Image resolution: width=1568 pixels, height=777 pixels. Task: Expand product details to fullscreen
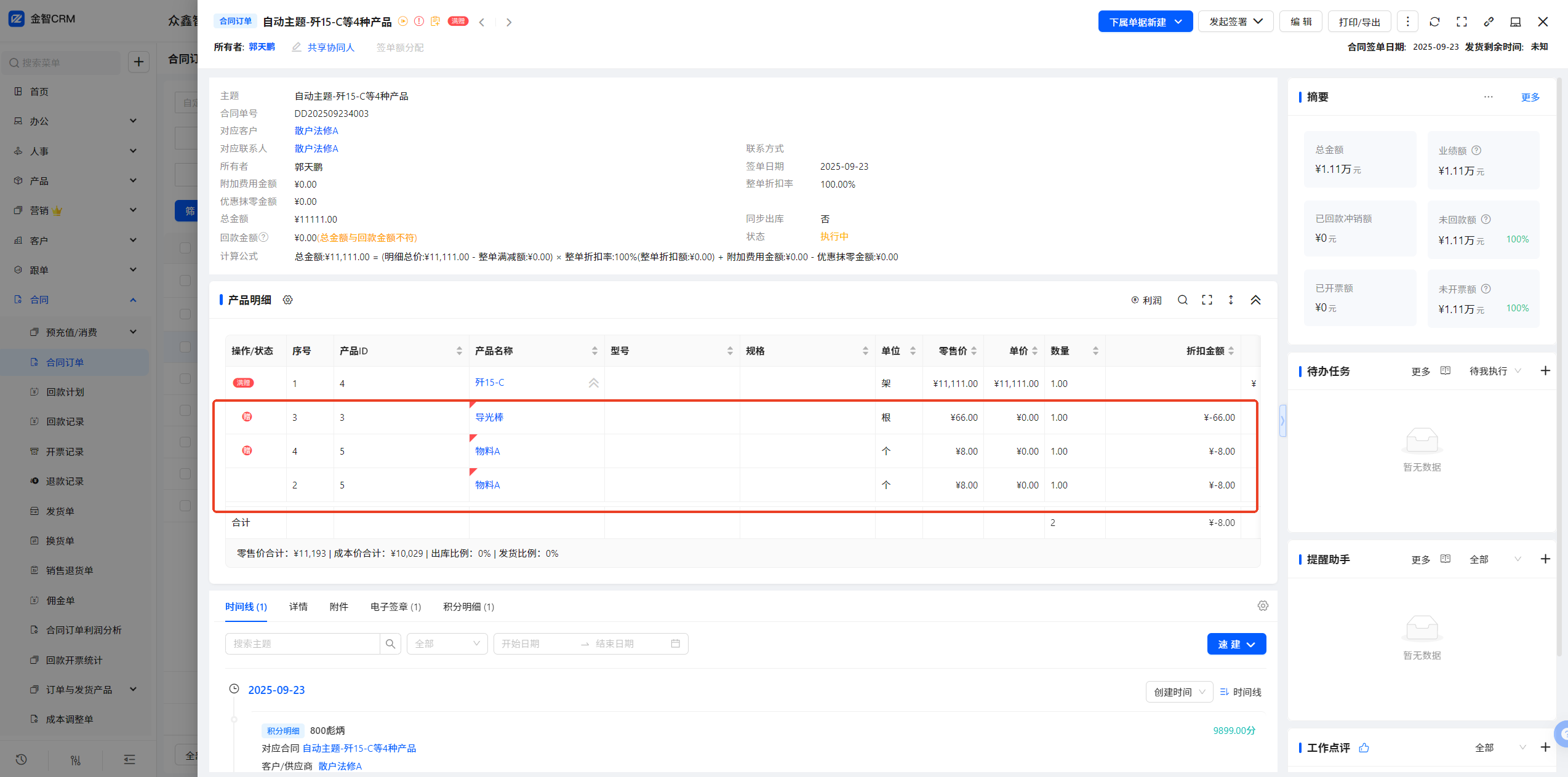[x=1207, y=300]
